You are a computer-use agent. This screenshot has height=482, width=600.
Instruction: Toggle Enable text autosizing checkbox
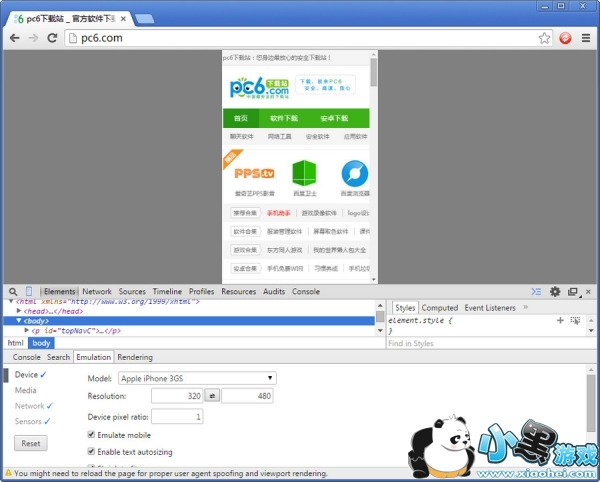pos(91,451)
